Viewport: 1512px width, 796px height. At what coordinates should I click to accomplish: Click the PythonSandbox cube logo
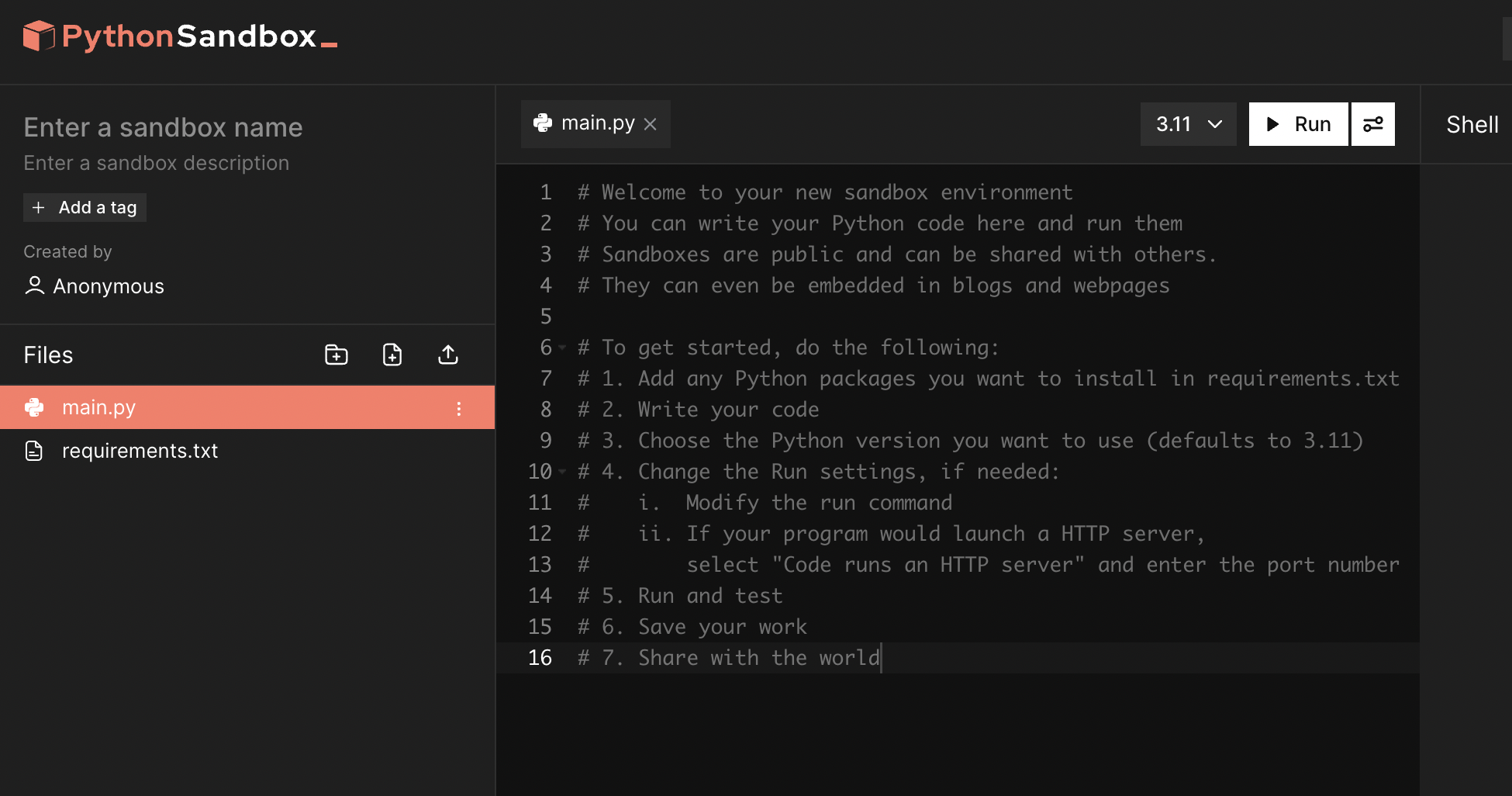tap(38, 36)
